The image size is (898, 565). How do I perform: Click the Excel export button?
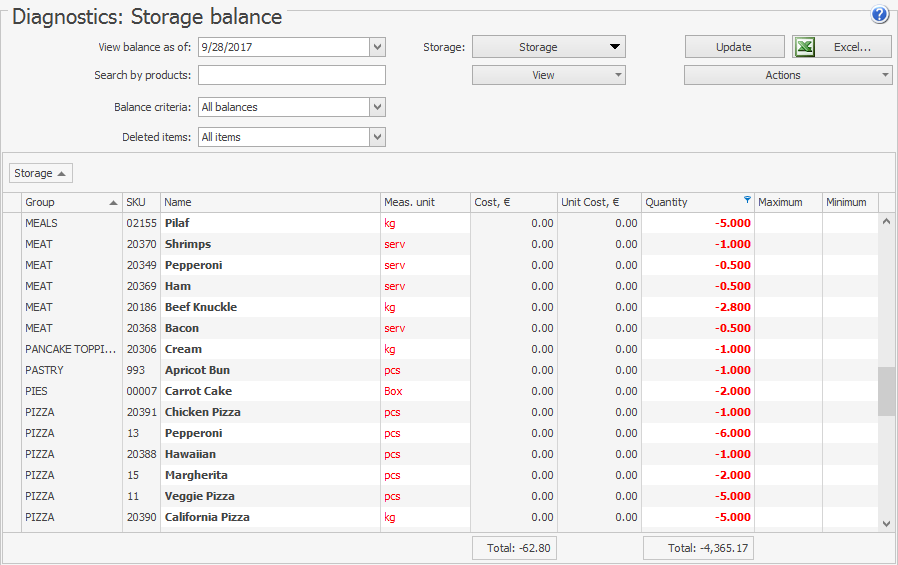[x=842, y=47]
